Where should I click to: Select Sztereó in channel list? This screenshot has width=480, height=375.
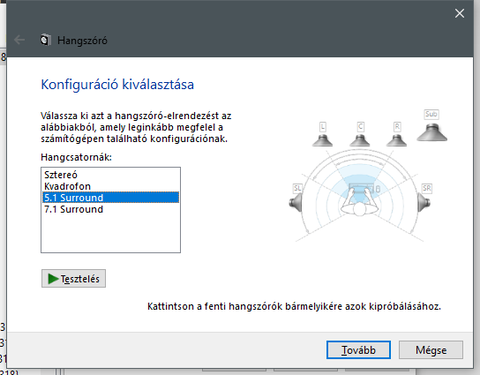(x=111, y=175)
